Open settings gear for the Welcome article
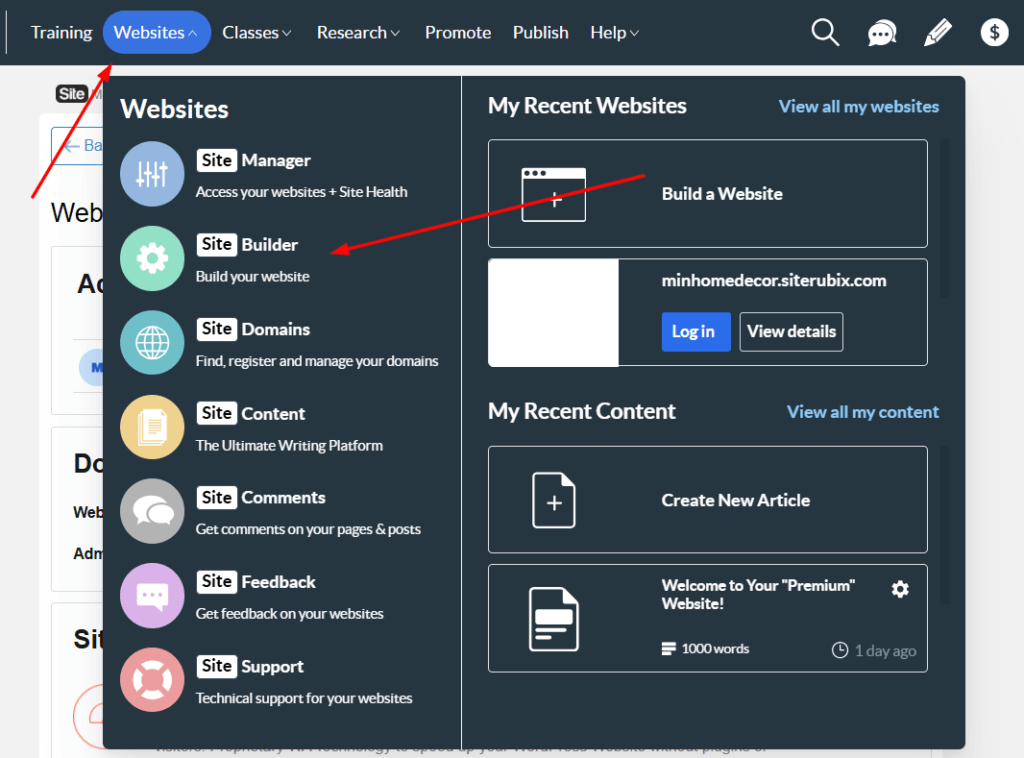This screenshot has width=1024, height=758. 900,589
